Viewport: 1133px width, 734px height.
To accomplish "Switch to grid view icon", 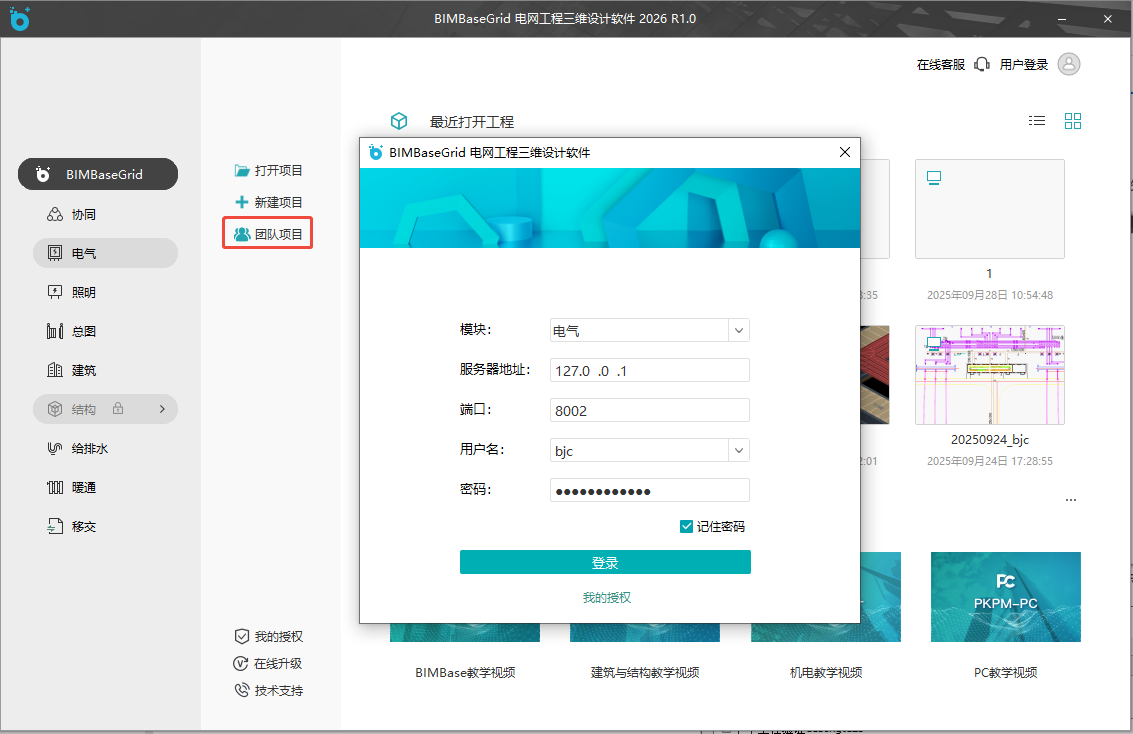I will point(1073,121).
